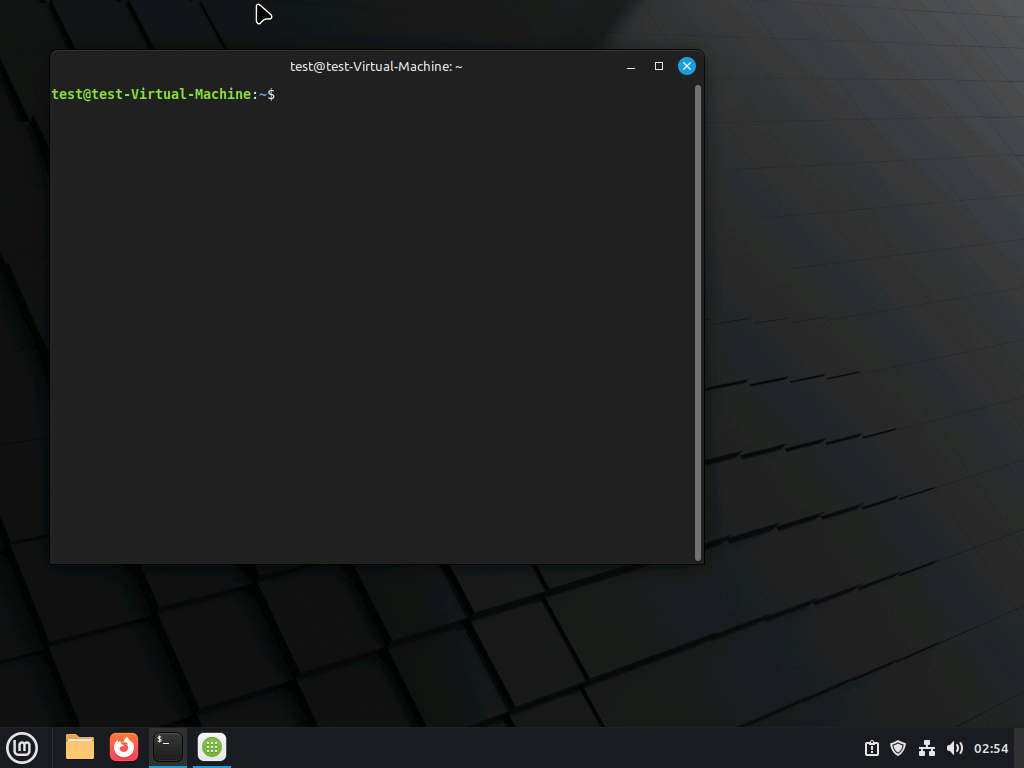Click empty desktop wallpaper right of terminal
1024x768 pixels.
[860, 300]
